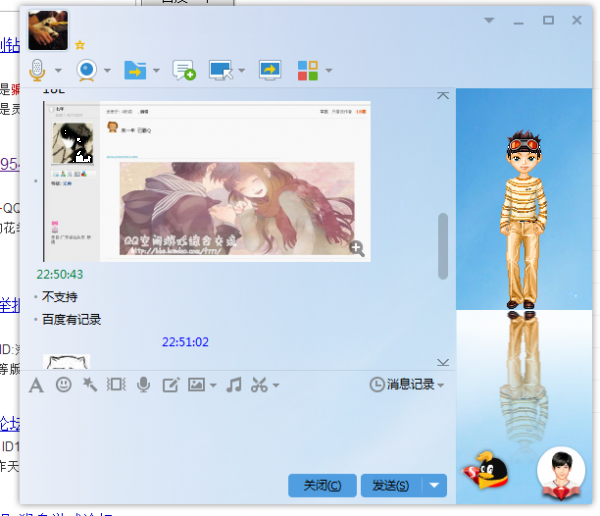Zoom the shared screenshot via magnifier
Image resolution: width=600 pixels, height=516 pixels.
pos(357,248)
